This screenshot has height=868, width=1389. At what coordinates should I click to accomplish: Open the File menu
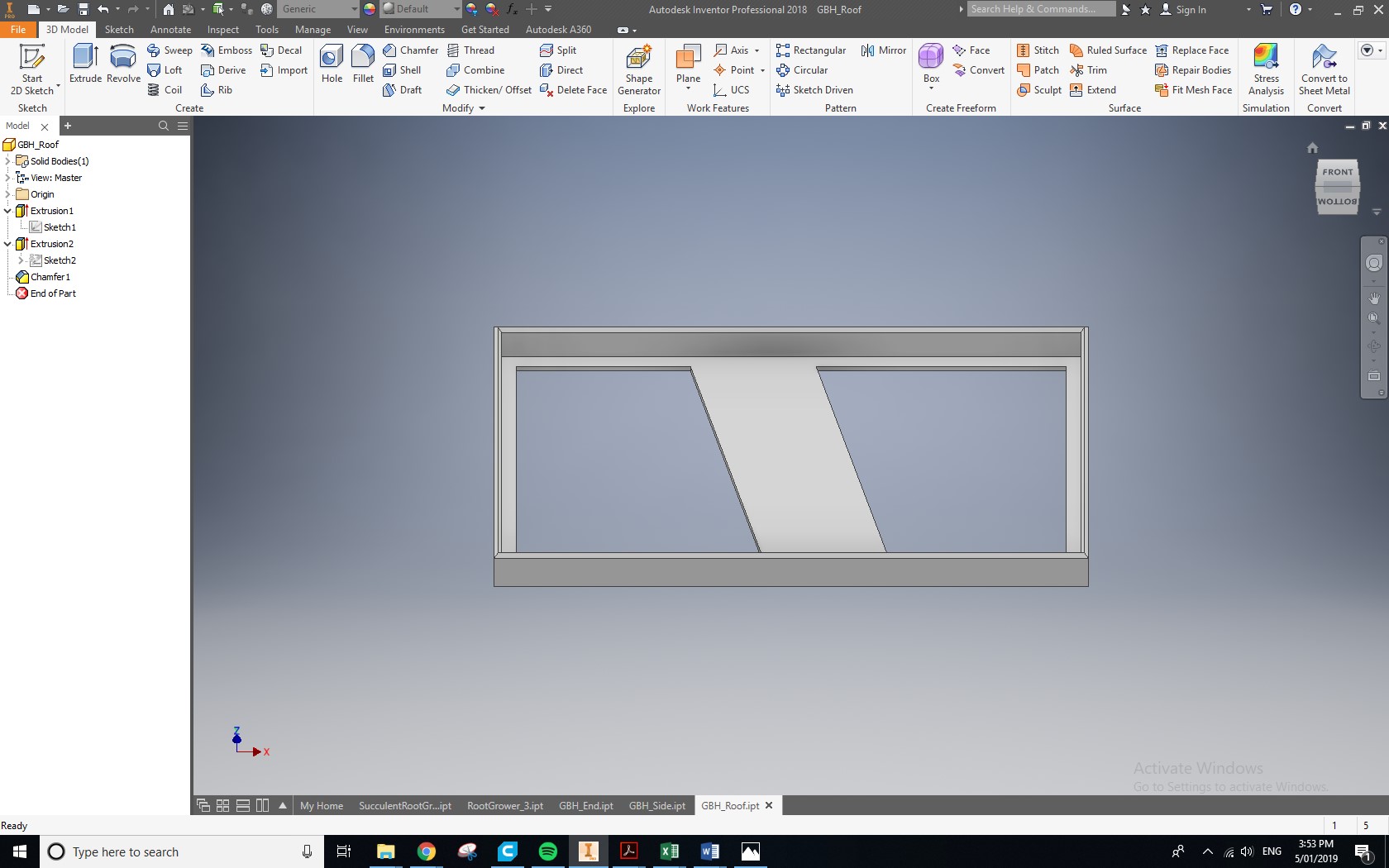pos(18,30)
